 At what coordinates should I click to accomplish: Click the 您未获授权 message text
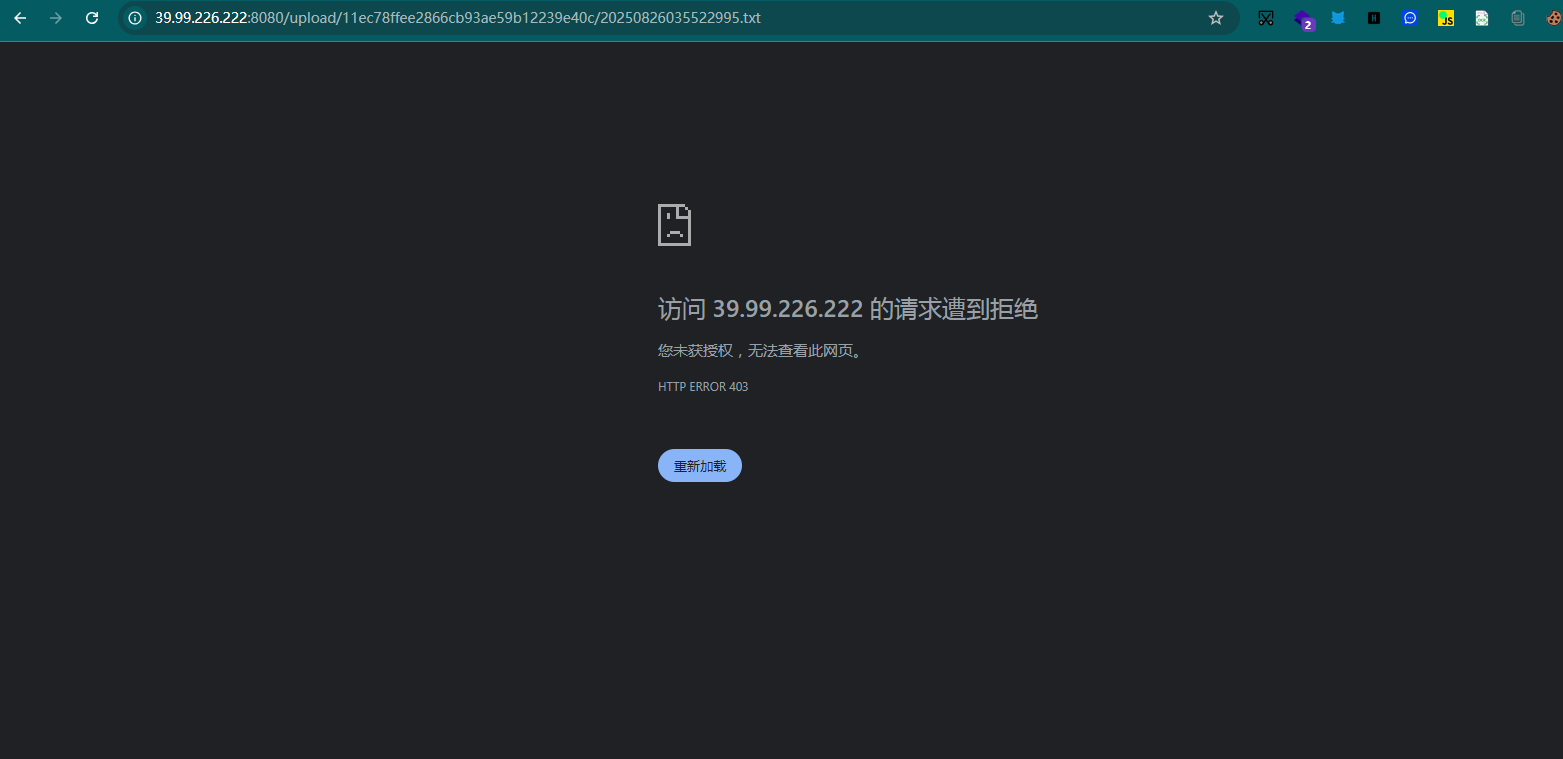[759, 351]
